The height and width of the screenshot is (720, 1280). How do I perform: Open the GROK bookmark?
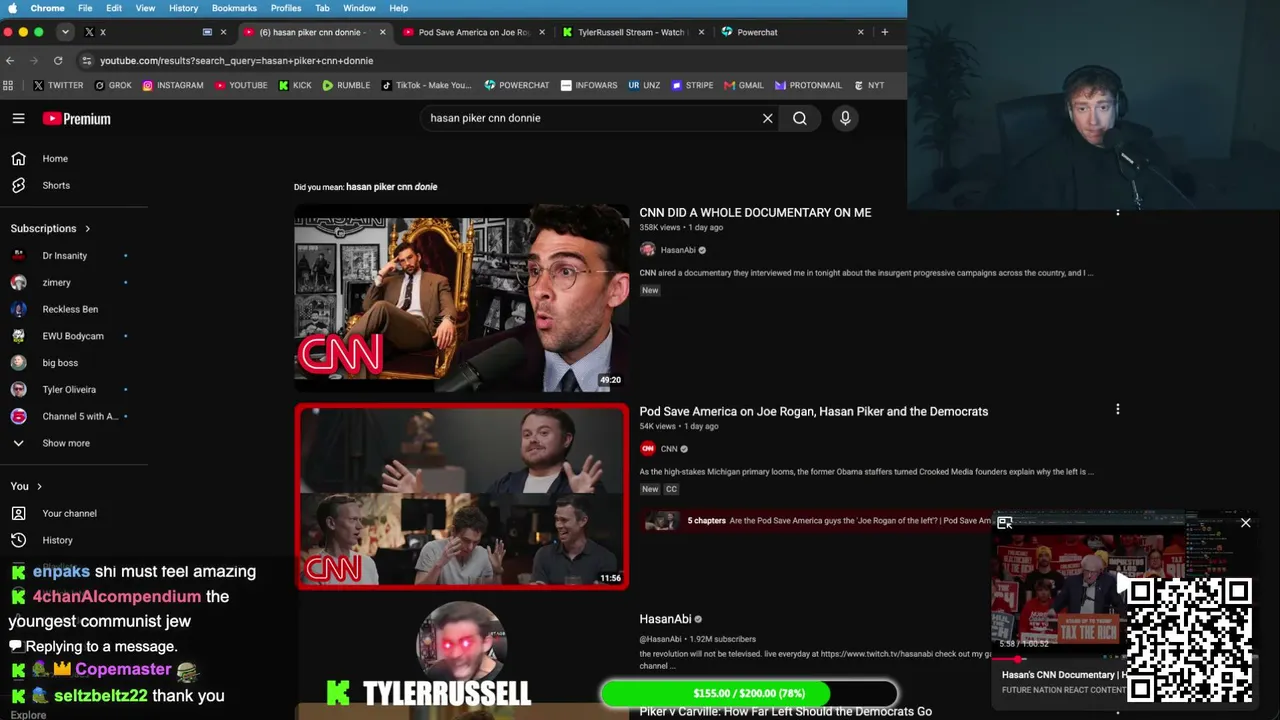(x=113, y=85)
